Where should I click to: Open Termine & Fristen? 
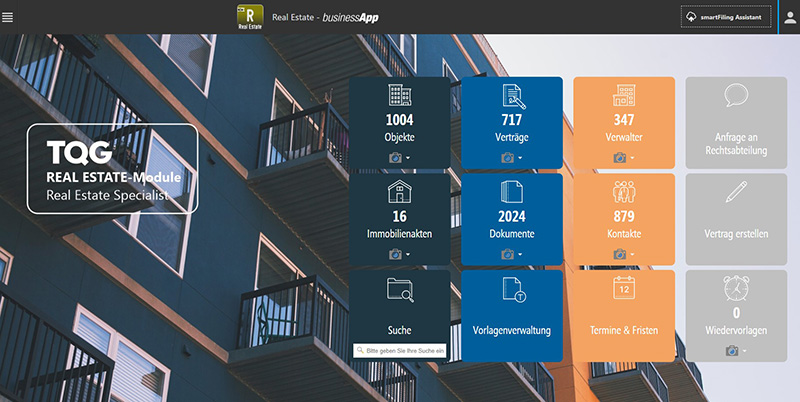pyautogui.click(x=624, y=331)
